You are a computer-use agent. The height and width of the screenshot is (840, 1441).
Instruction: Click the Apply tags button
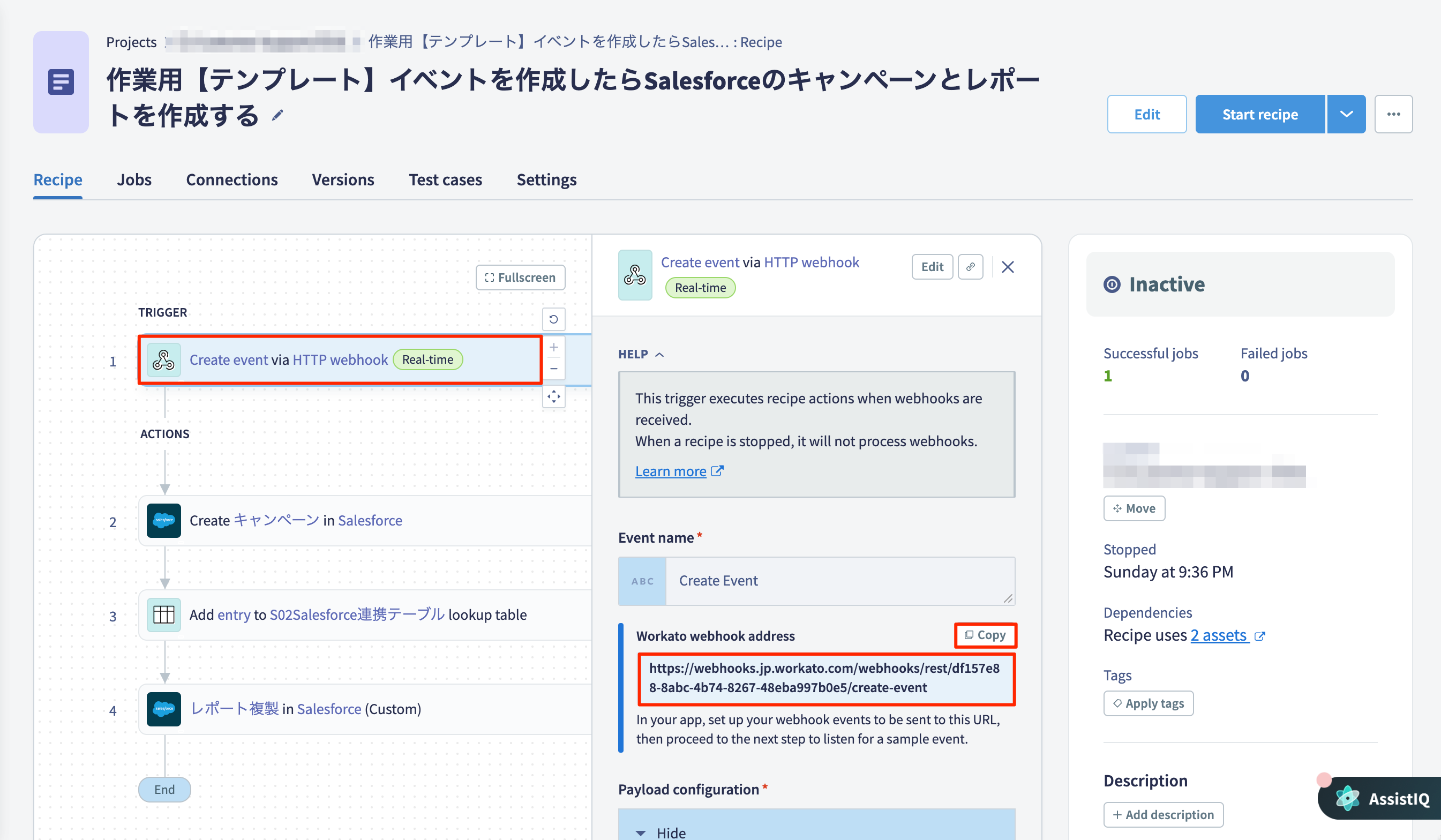[1148, 703]
